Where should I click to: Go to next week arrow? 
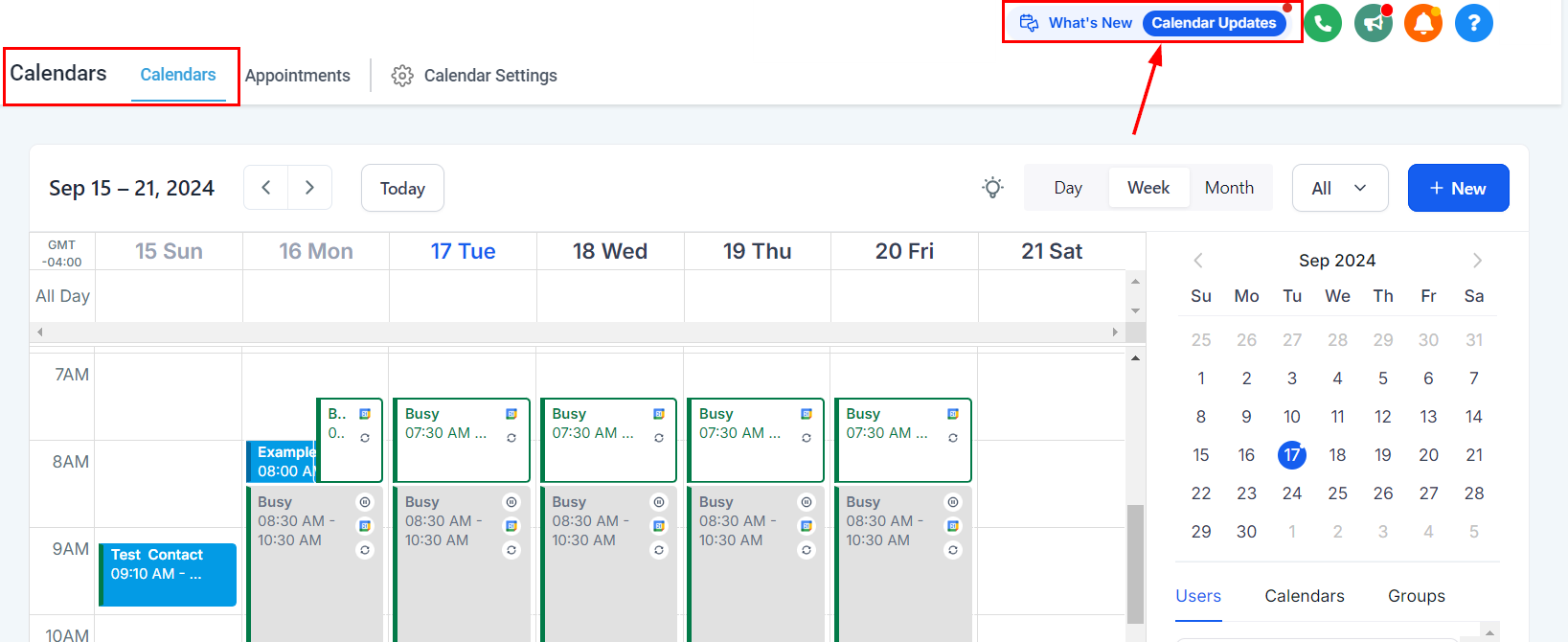tap(309, 188)
